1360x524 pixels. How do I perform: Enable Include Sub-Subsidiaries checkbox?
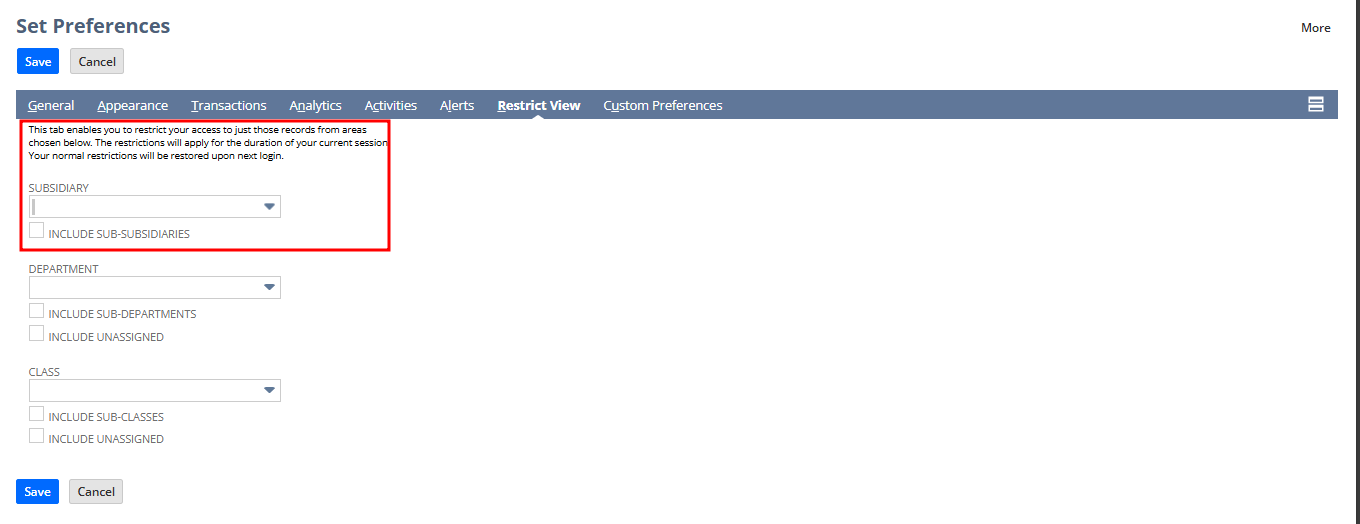(37, 231)
